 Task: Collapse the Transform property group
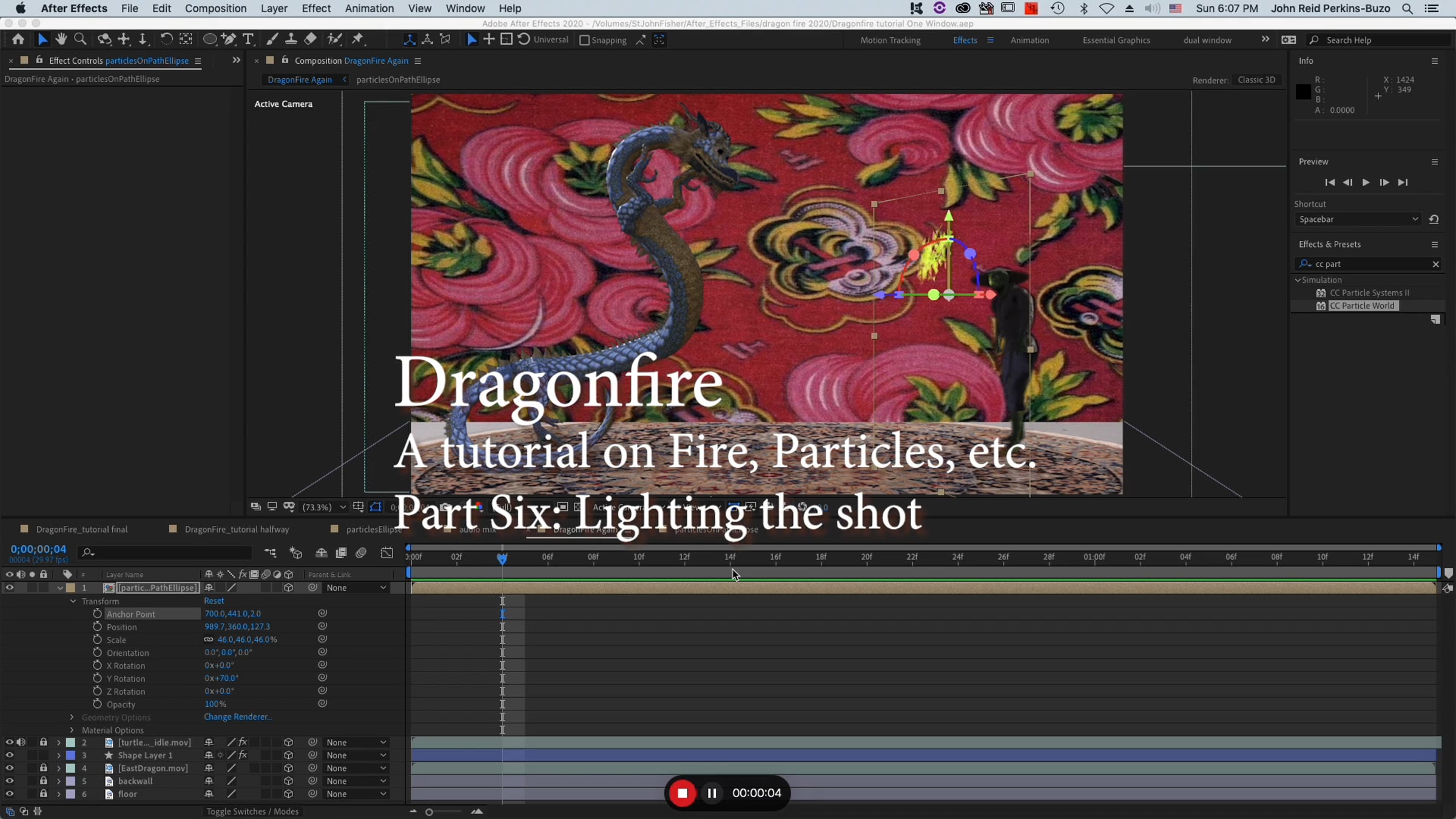[x=73, y=601]
